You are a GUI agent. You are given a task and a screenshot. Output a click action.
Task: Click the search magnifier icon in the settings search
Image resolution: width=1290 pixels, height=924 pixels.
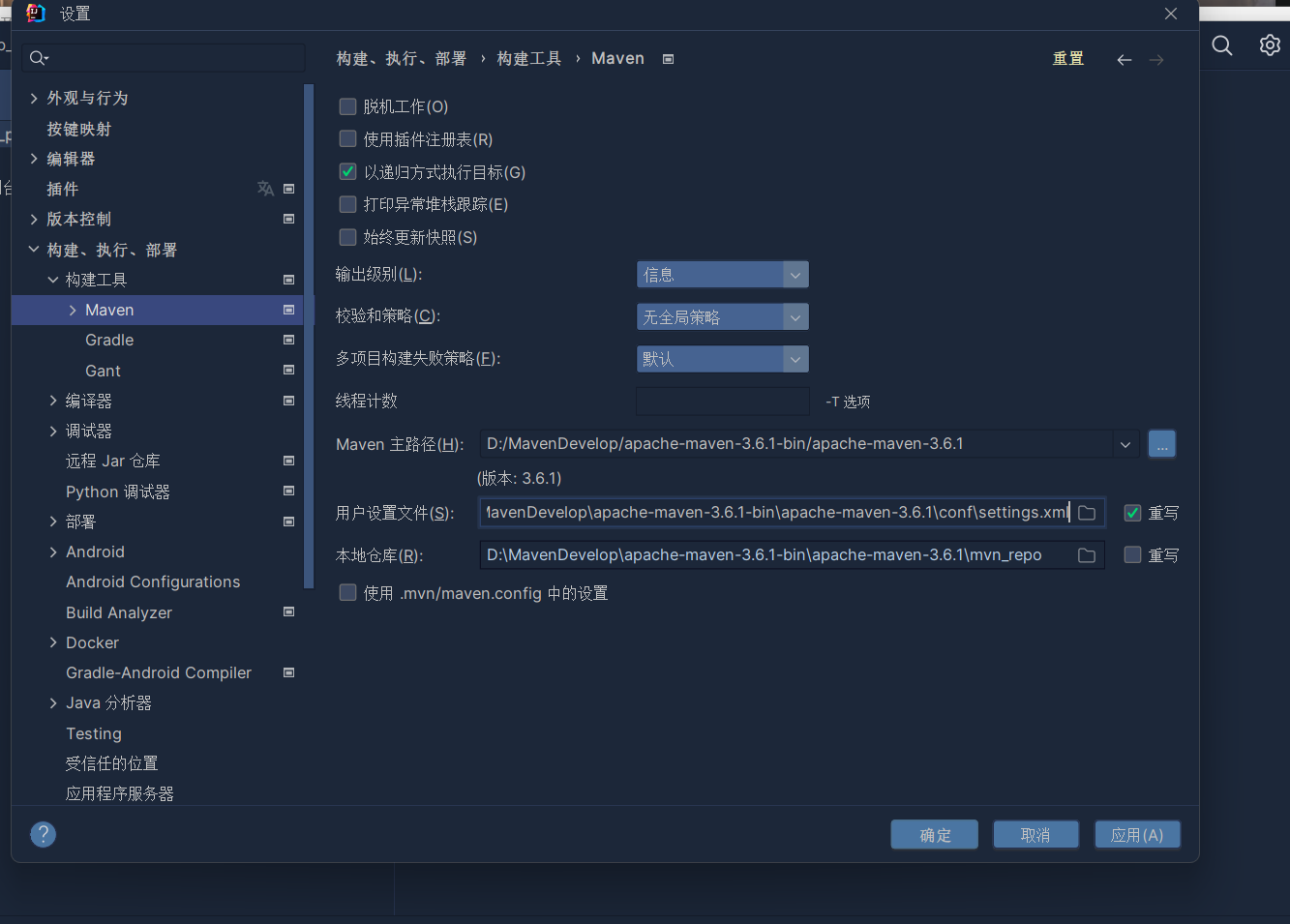(x=39, y=58)
